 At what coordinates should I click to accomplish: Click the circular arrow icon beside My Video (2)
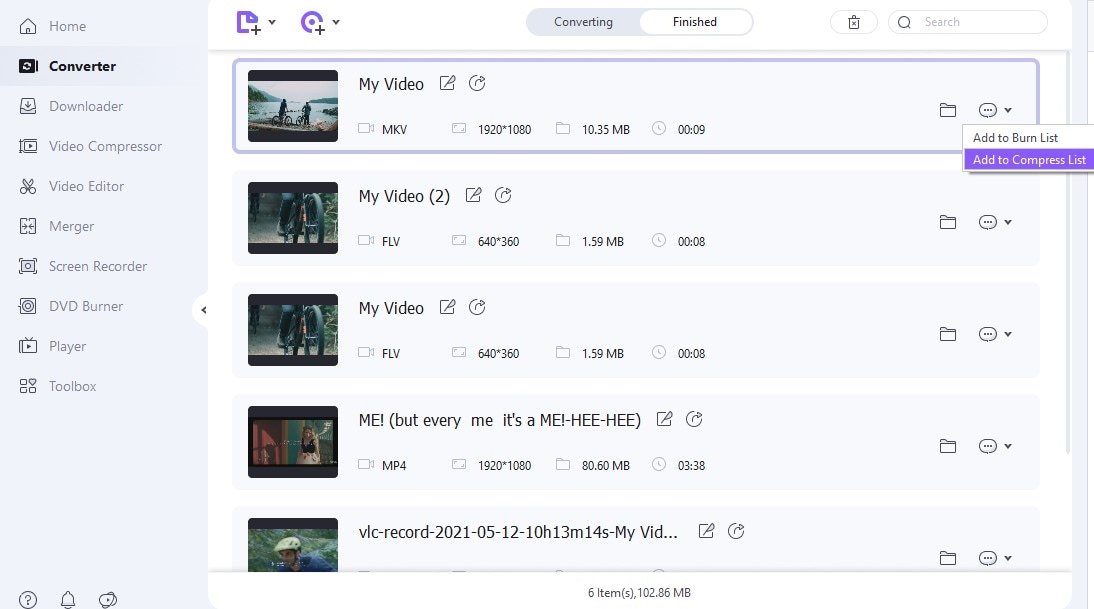503,195
